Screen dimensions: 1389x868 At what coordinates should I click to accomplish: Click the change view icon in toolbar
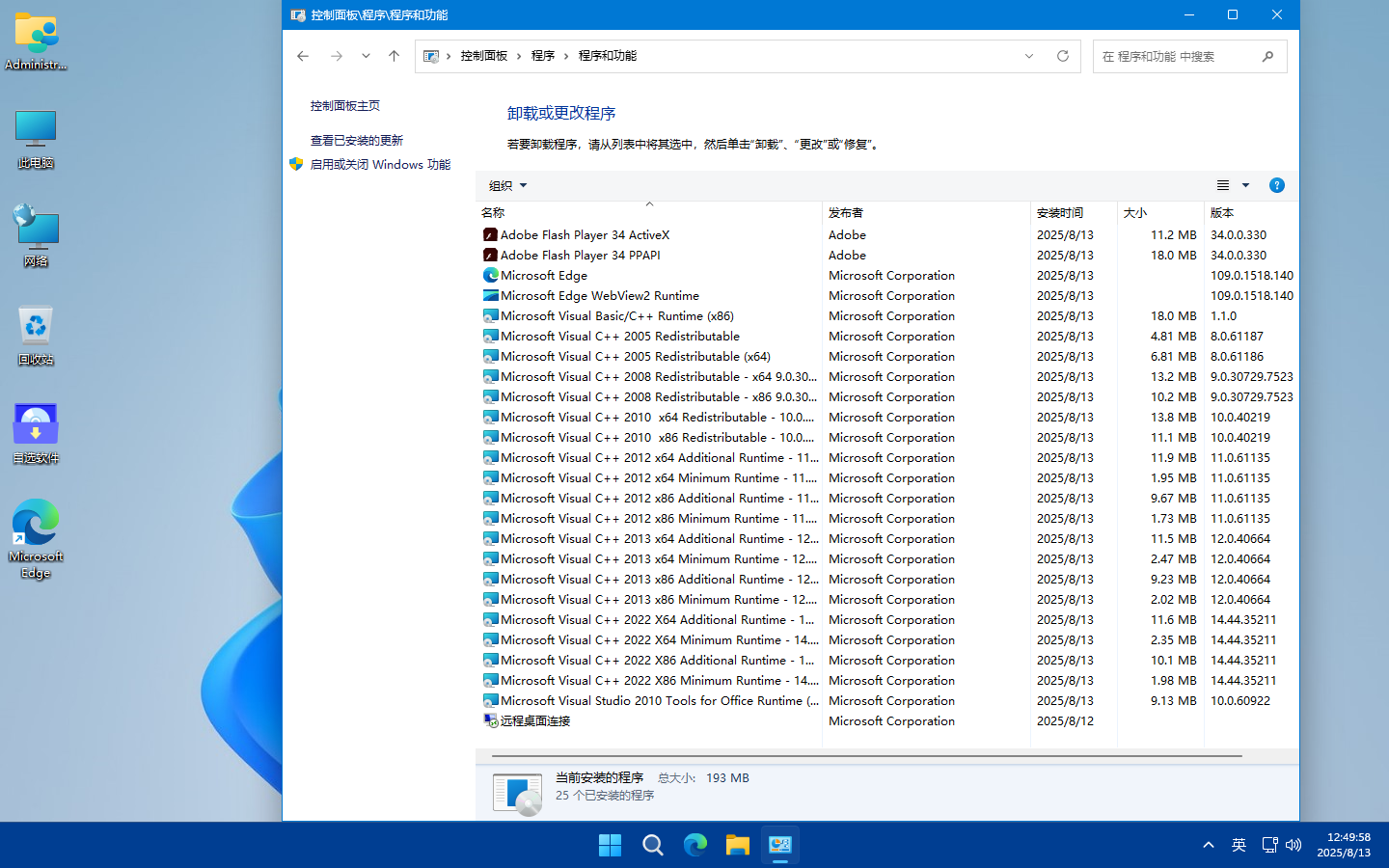point(1222,185)
